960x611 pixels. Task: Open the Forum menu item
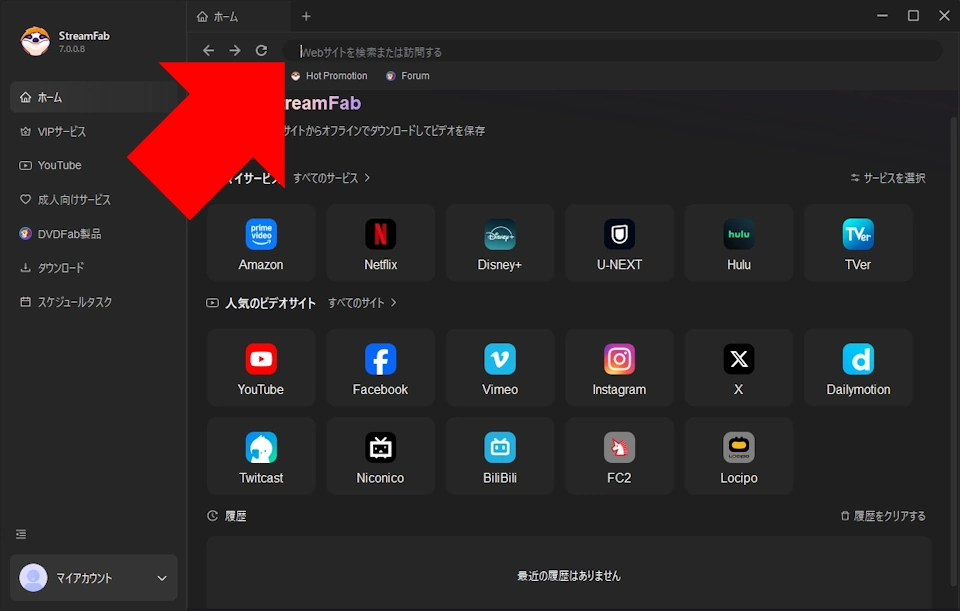click(408, 75)
